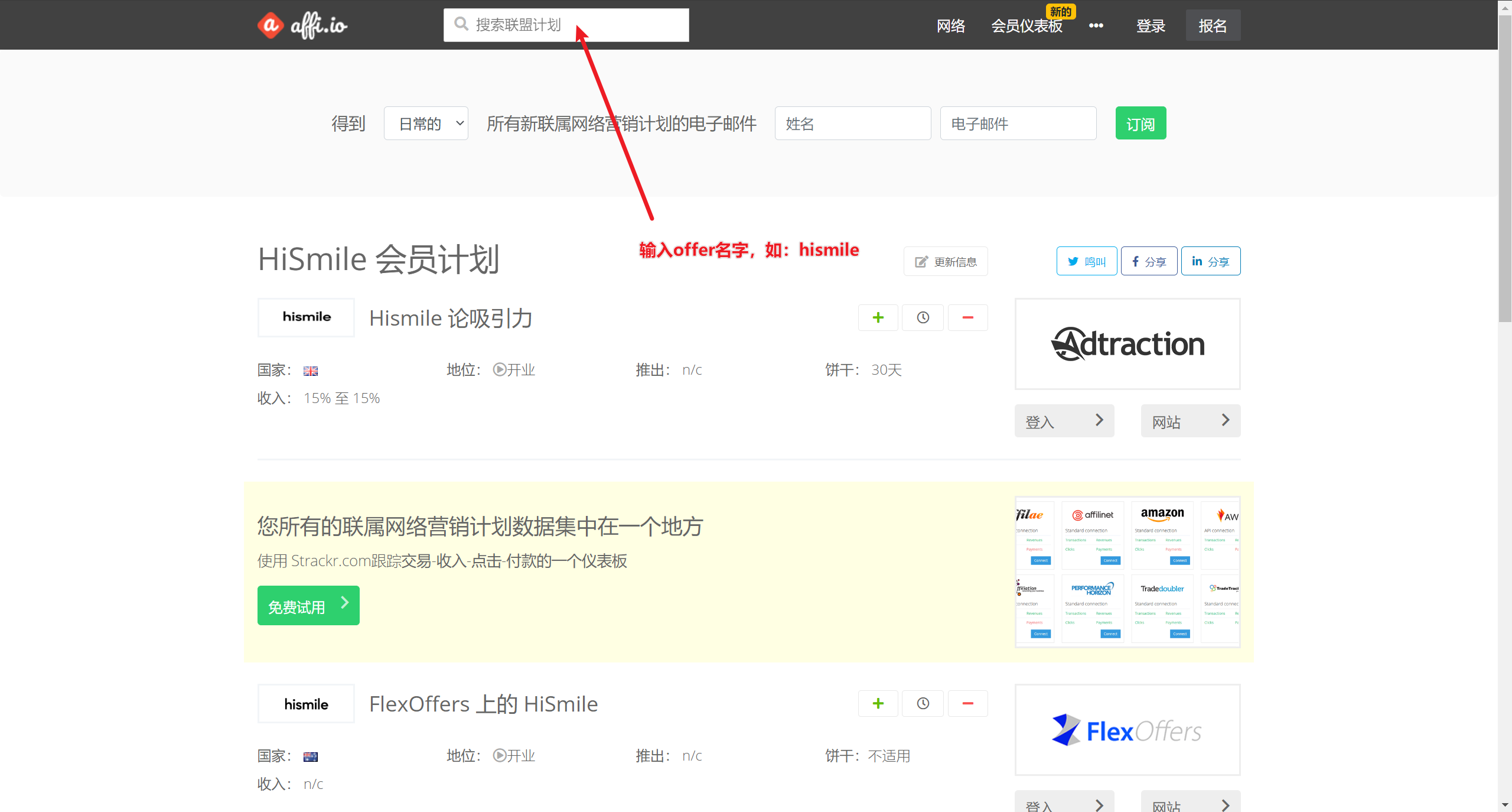The image size is (1512, 812).
Task: Click the affi.io logo
Action: coord(302,25)
